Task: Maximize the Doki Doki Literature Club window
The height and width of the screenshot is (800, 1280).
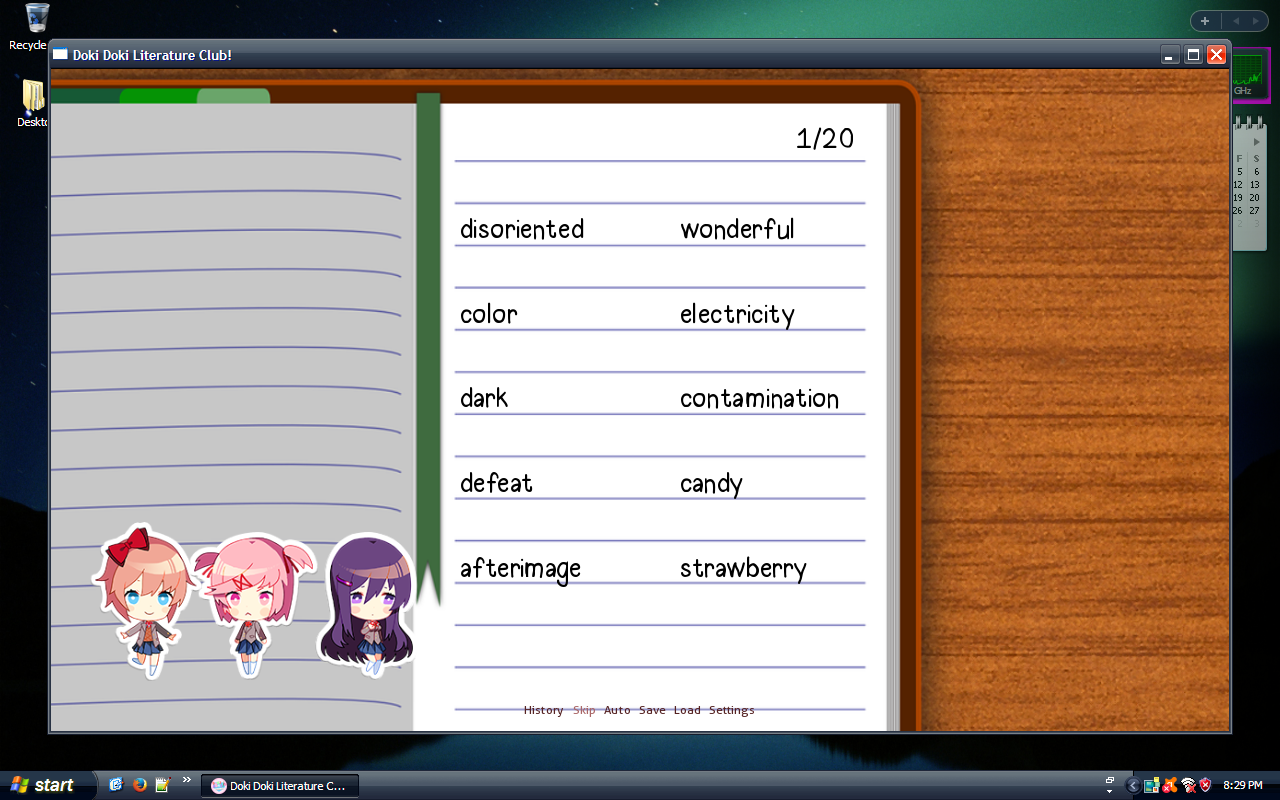Action: (1193, 55)
